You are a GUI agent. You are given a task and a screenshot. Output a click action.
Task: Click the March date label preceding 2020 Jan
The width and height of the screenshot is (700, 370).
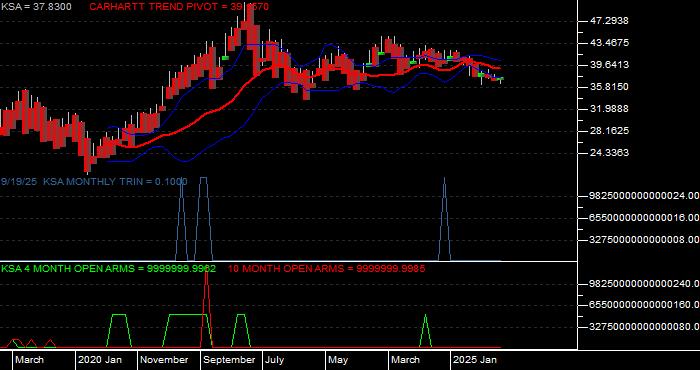point(30,360)
